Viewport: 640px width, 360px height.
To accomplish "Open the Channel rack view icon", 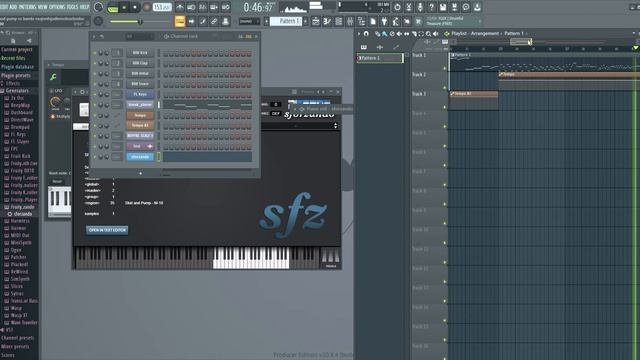I will coord(339,21).
